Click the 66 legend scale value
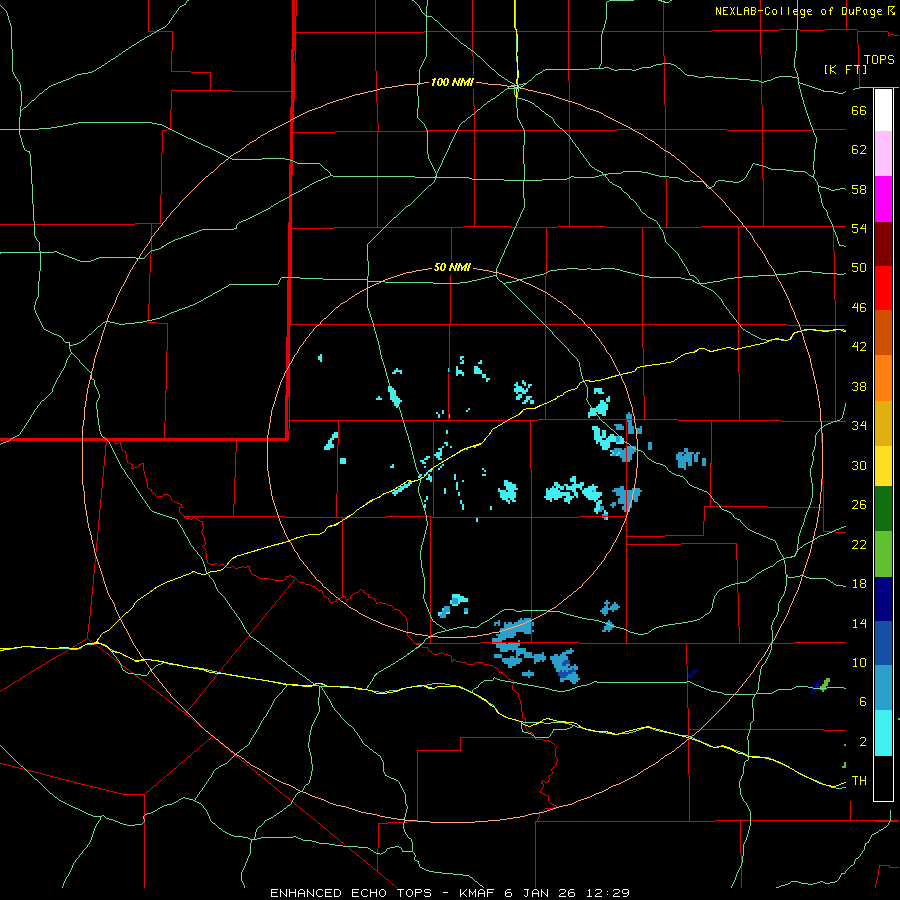Viewport: 900px width, 900px height. tap(859, 110)
